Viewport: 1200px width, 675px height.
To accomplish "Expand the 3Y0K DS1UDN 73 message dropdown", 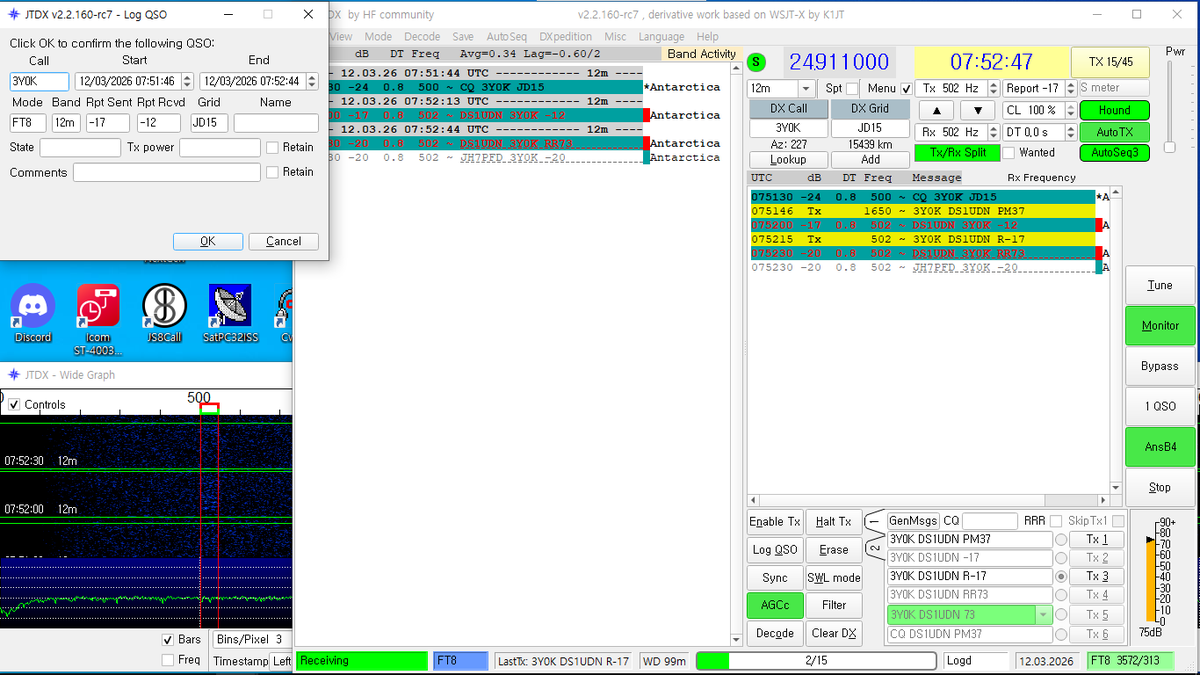I will pos(1044,615).
